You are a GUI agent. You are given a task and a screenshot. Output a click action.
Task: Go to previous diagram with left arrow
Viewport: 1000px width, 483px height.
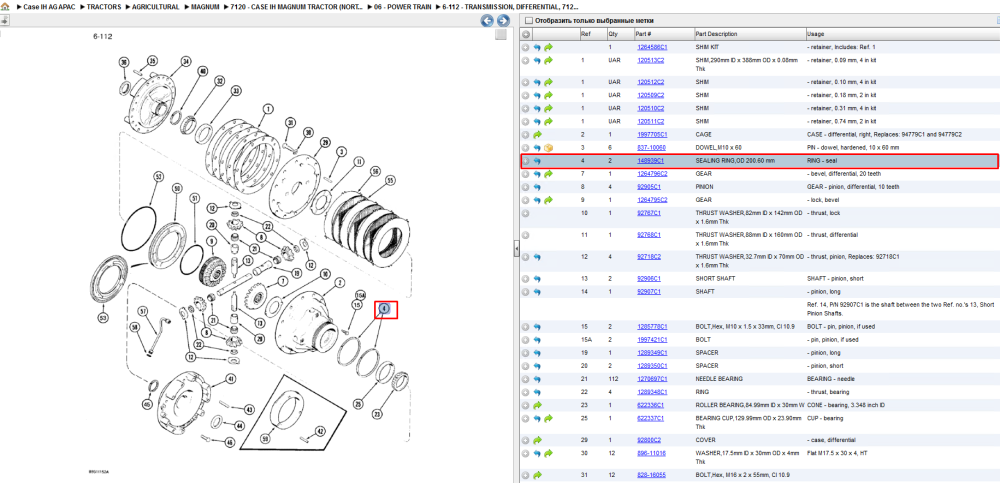pos(487,20)
